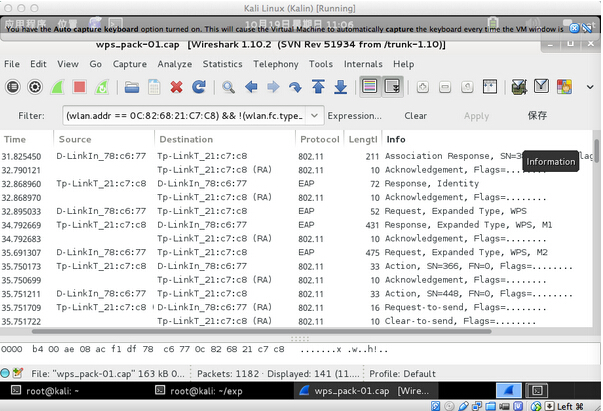Edit capture file comment status icon
This screenshot has height=411, width=603.
click(18, 373)
